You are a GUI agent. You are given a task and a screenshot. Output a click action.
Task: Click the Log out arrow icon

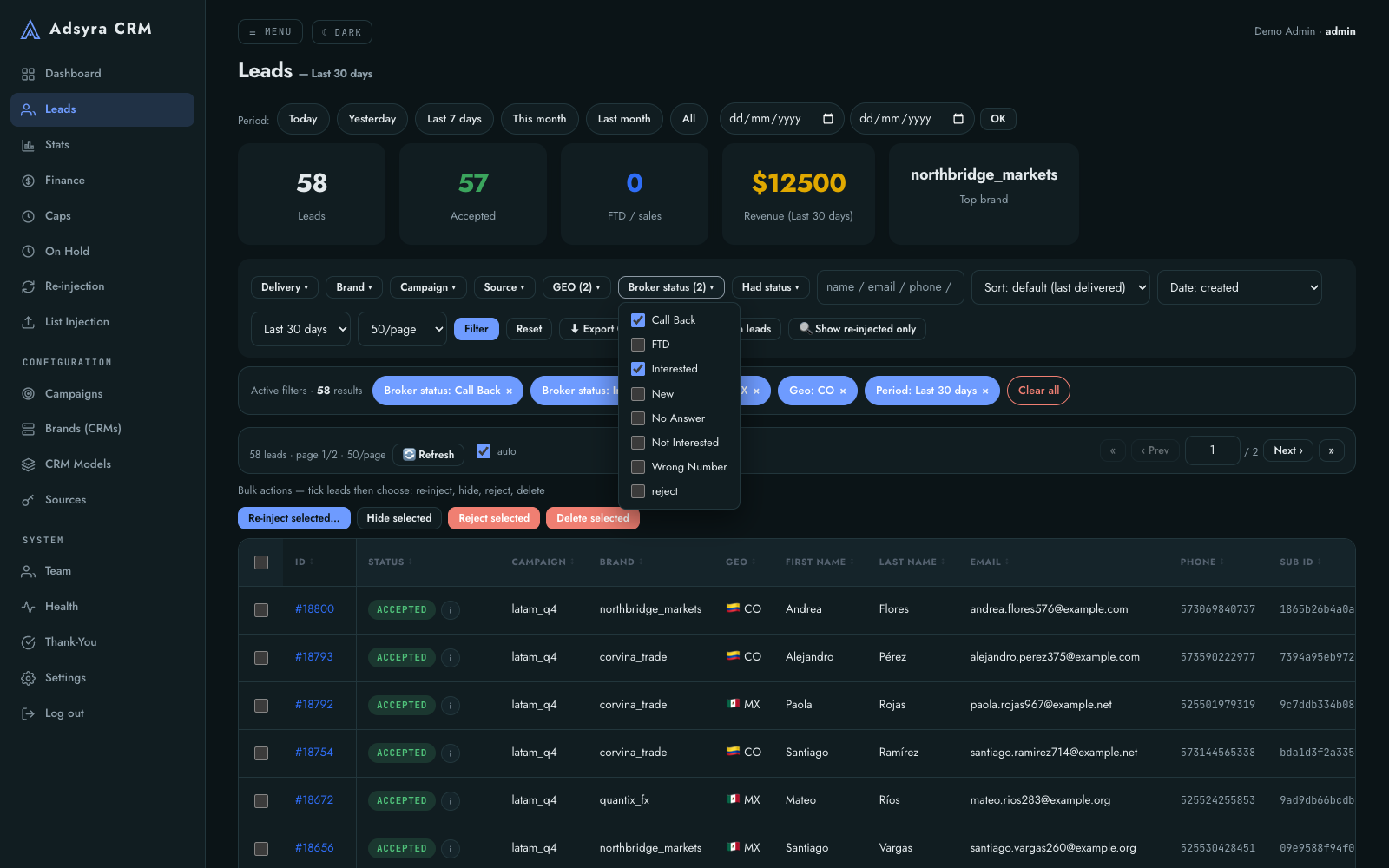(x=28, y=713)
